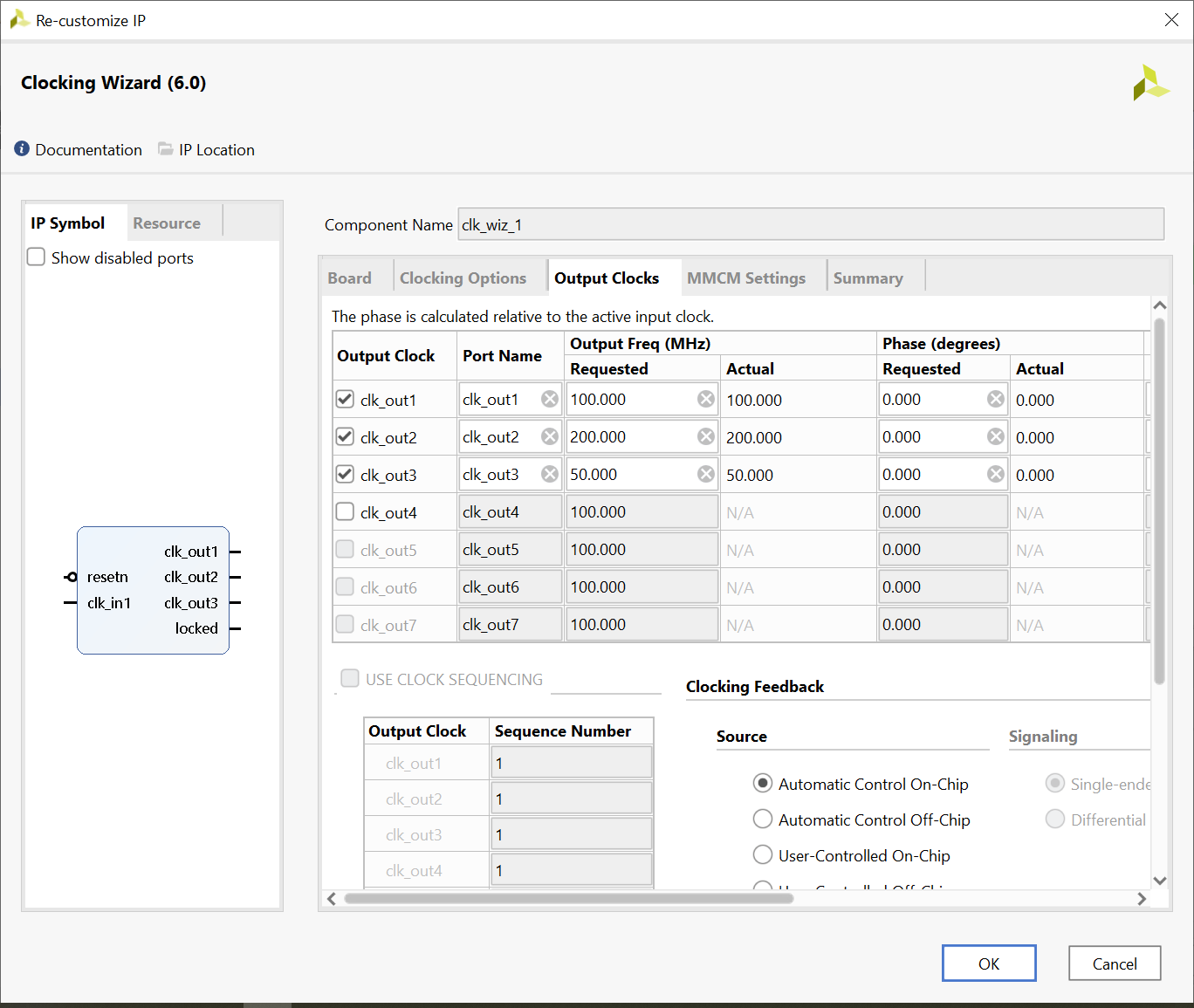Uncheck the clk_out3 output clock
Screen dimensions: 1194x1008
[345, 474]
